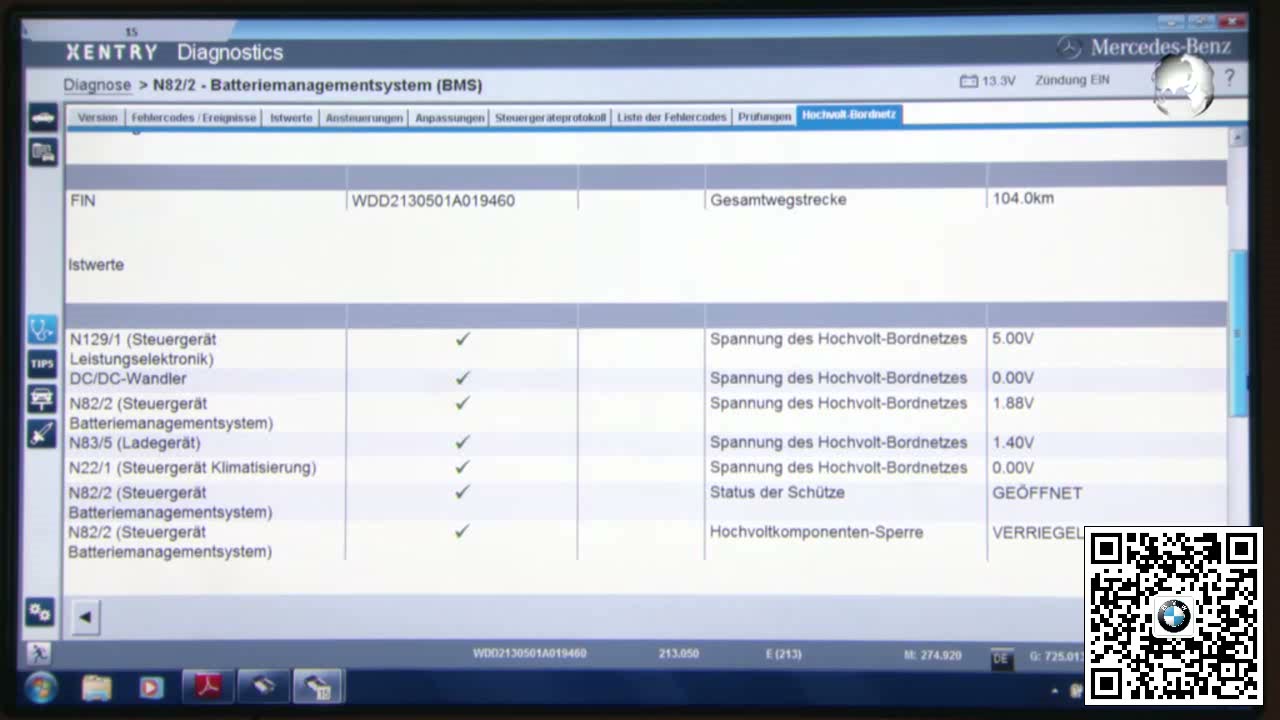Viewport: 1280px width, 720px height.
Task: Select the stethoscope diagnosis icon
Action: (42, 329)
